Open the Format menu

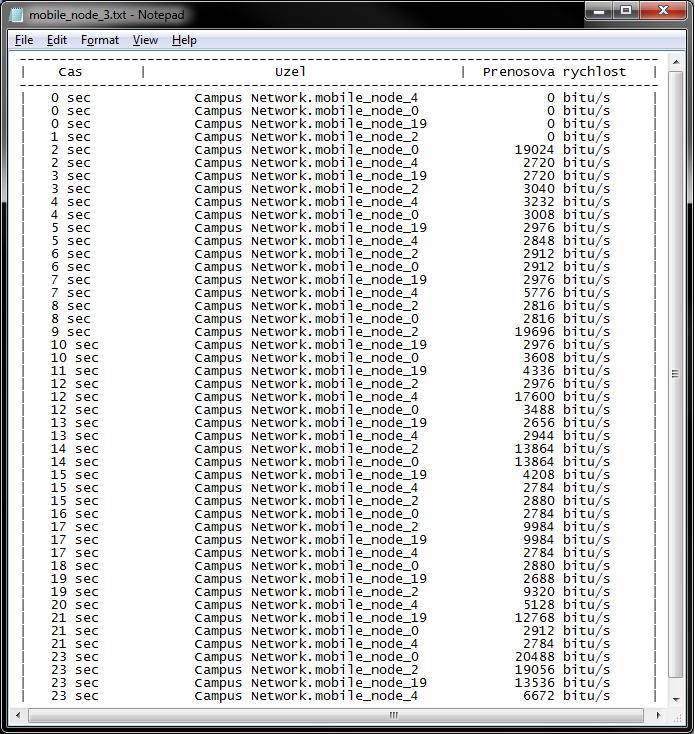click(100, 40)
